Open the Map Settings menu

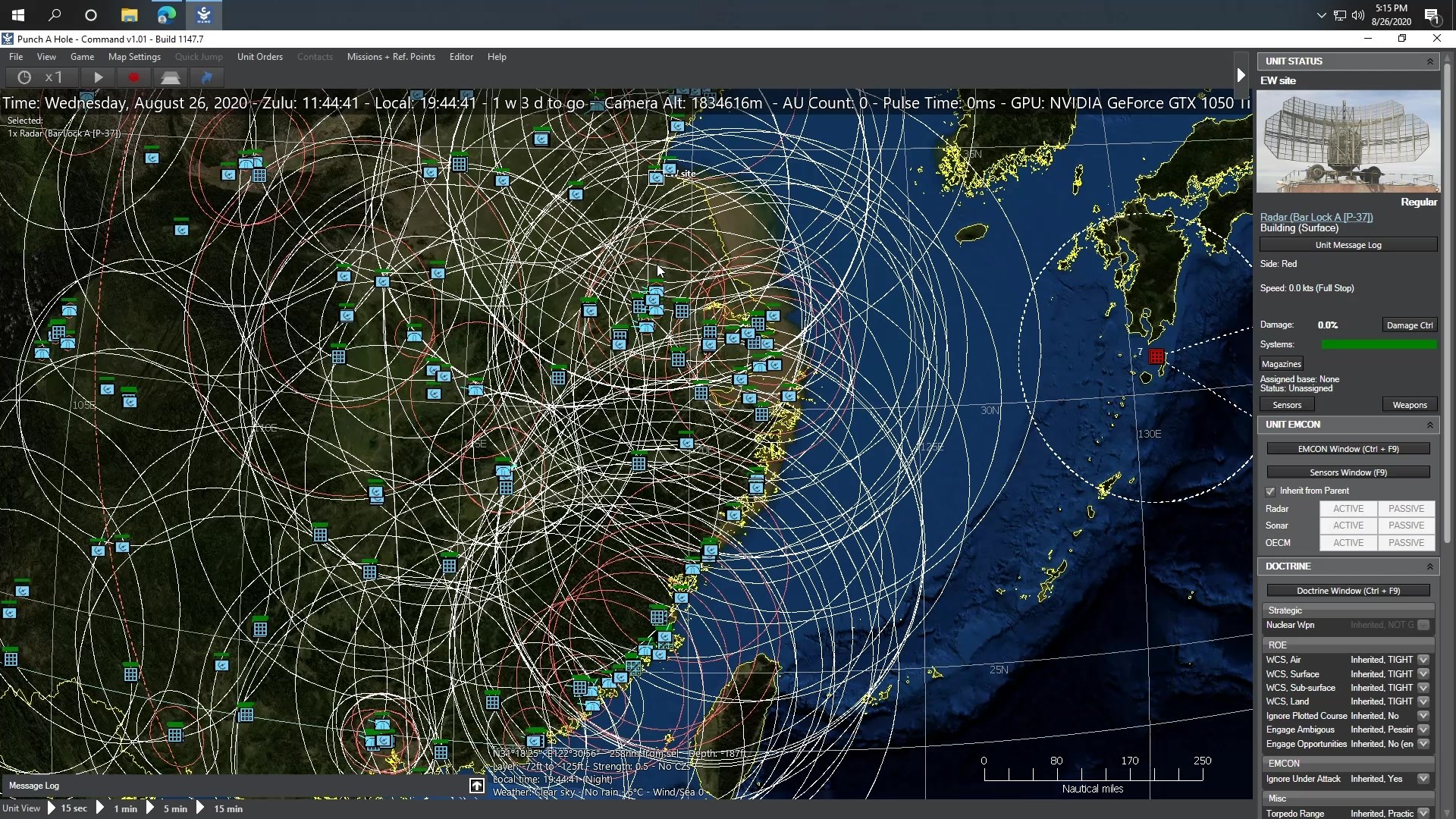pyautogui.click(x=134, y=57)
